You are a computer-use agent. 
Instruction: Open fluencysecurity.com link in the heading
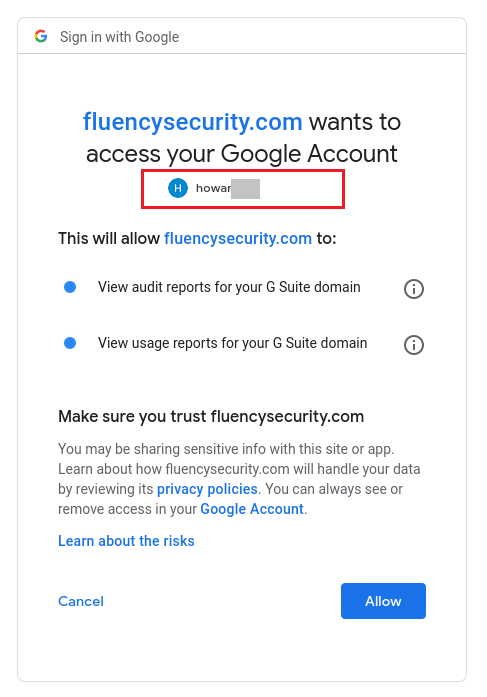[192, 121]
